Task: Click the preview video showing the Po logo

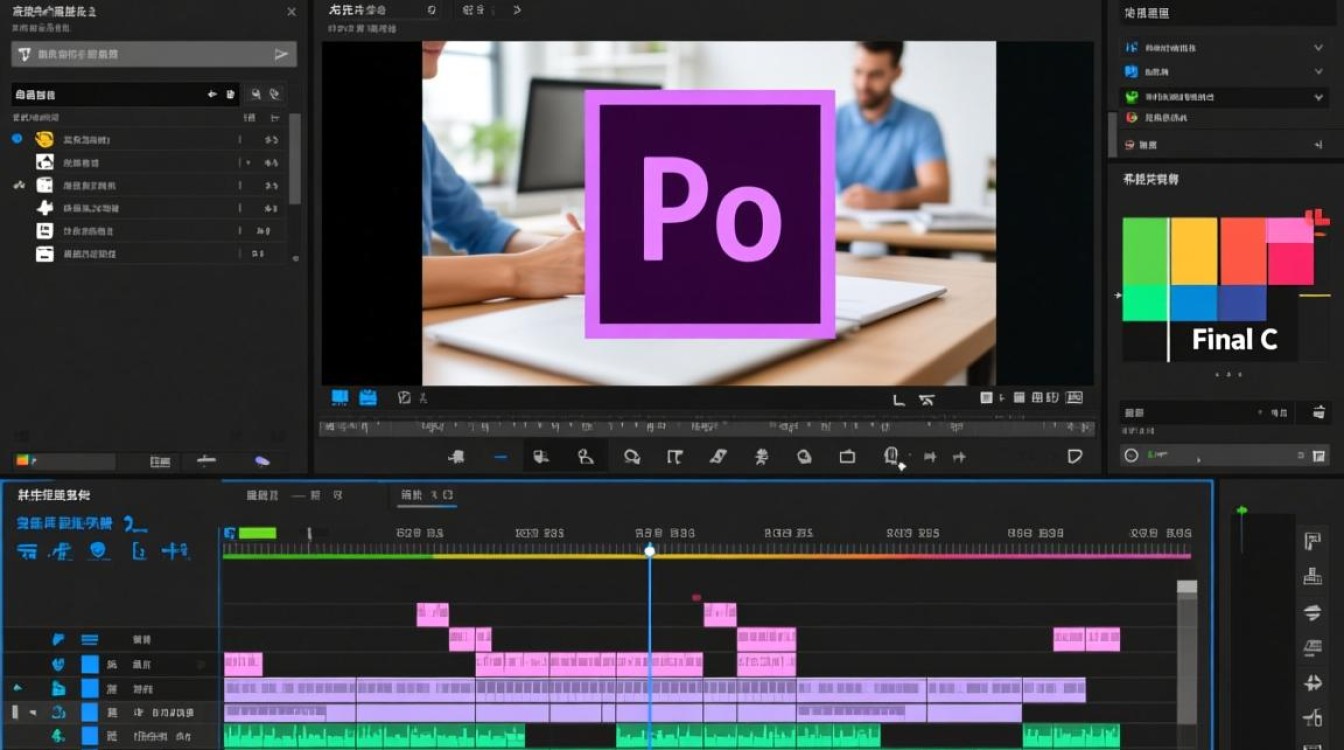Action: [709, 213]
